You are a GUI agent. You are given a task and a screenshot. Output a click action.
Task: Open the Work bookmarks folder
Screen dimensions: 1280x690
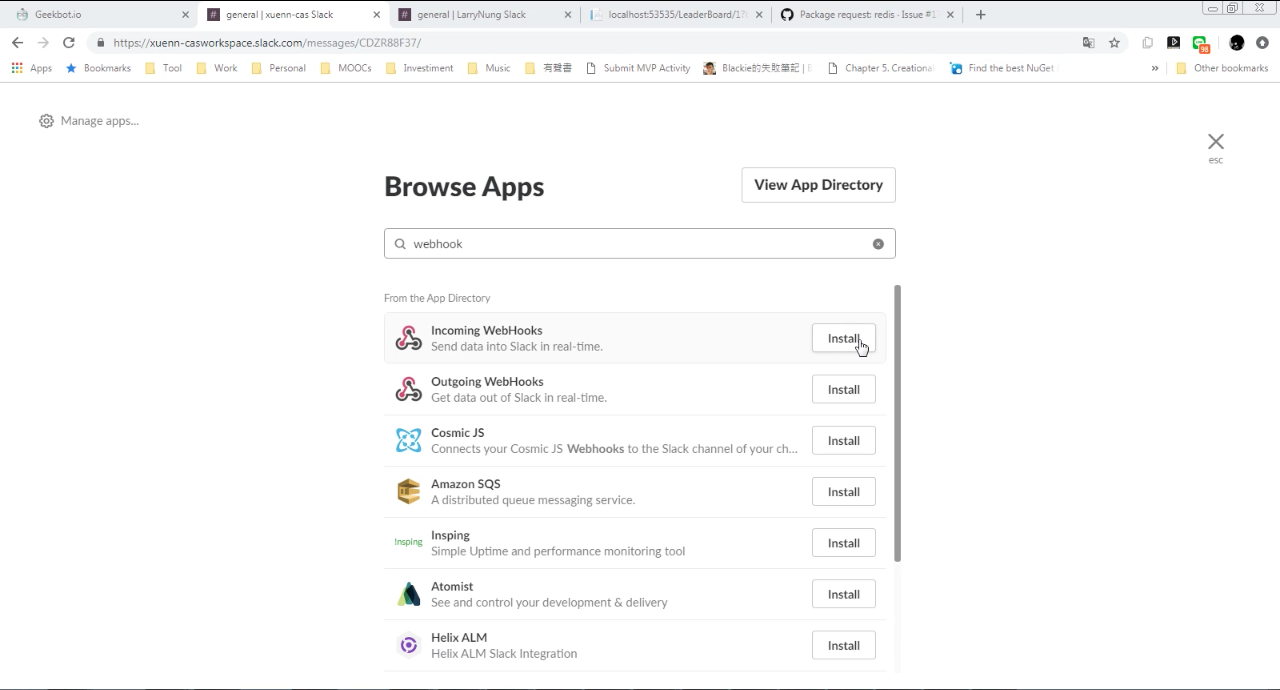pyautogui.click(x=216, y=68)
